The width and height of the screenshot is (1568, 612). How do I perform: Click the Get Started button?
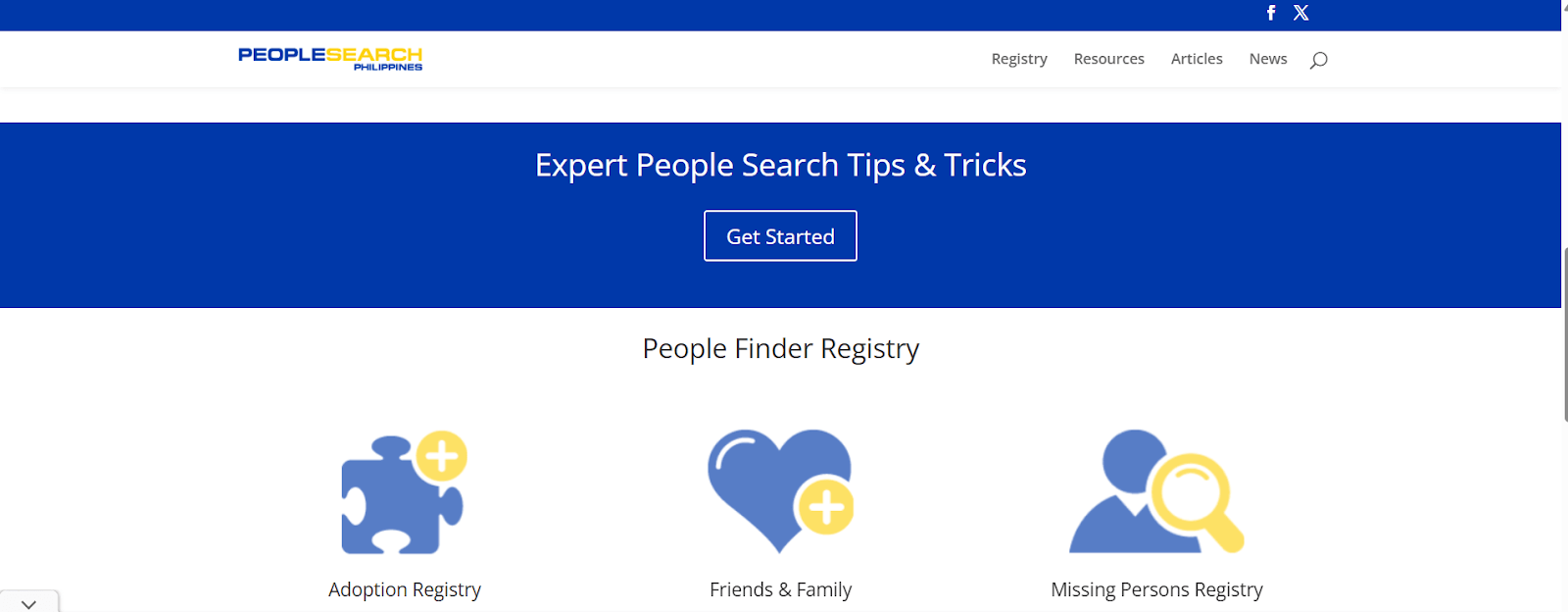point(779,235)
